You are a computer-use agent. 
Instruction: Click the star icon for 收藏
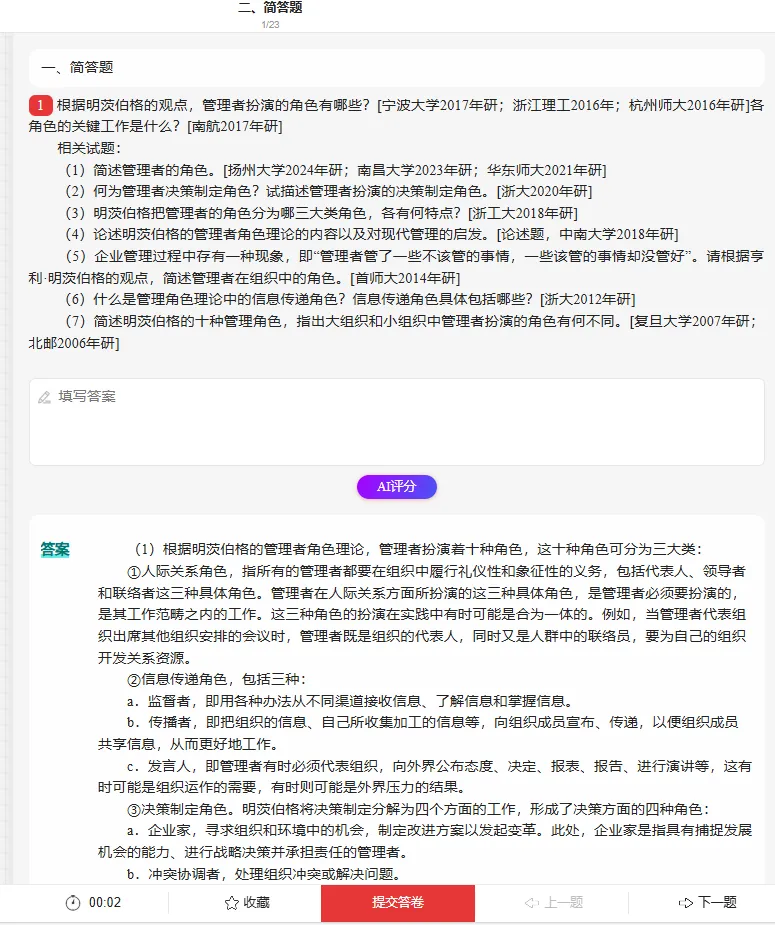232,903
